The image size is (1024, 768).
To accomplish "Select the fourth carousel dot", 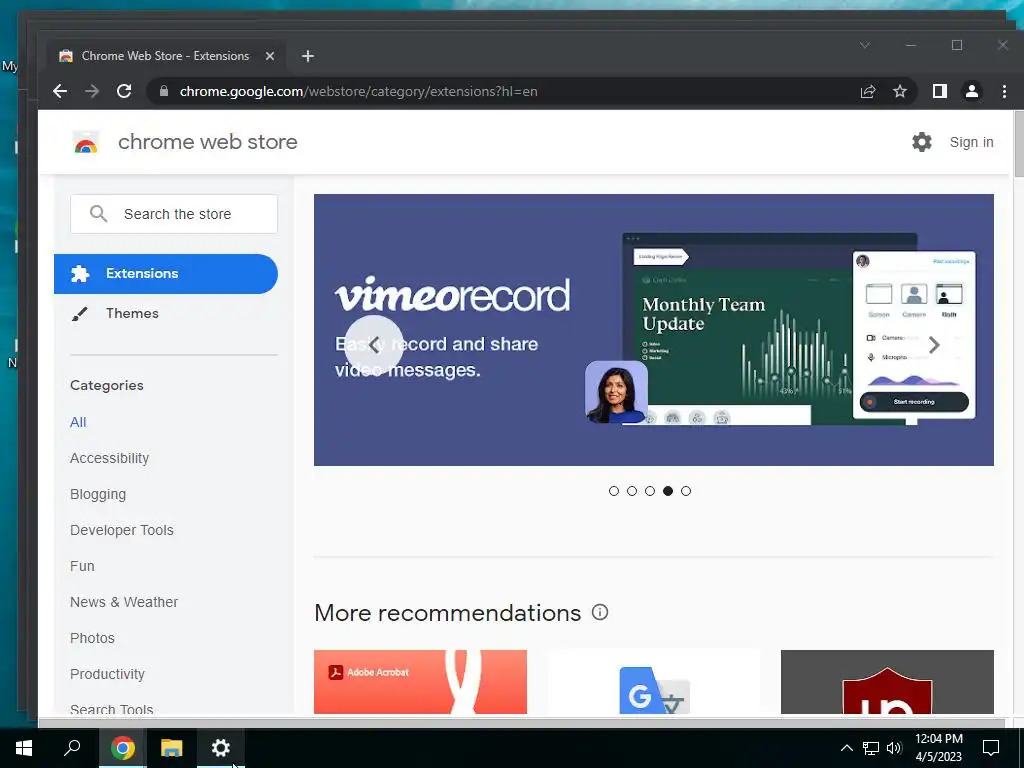I will pyautogui.click(x=667, y=491).
